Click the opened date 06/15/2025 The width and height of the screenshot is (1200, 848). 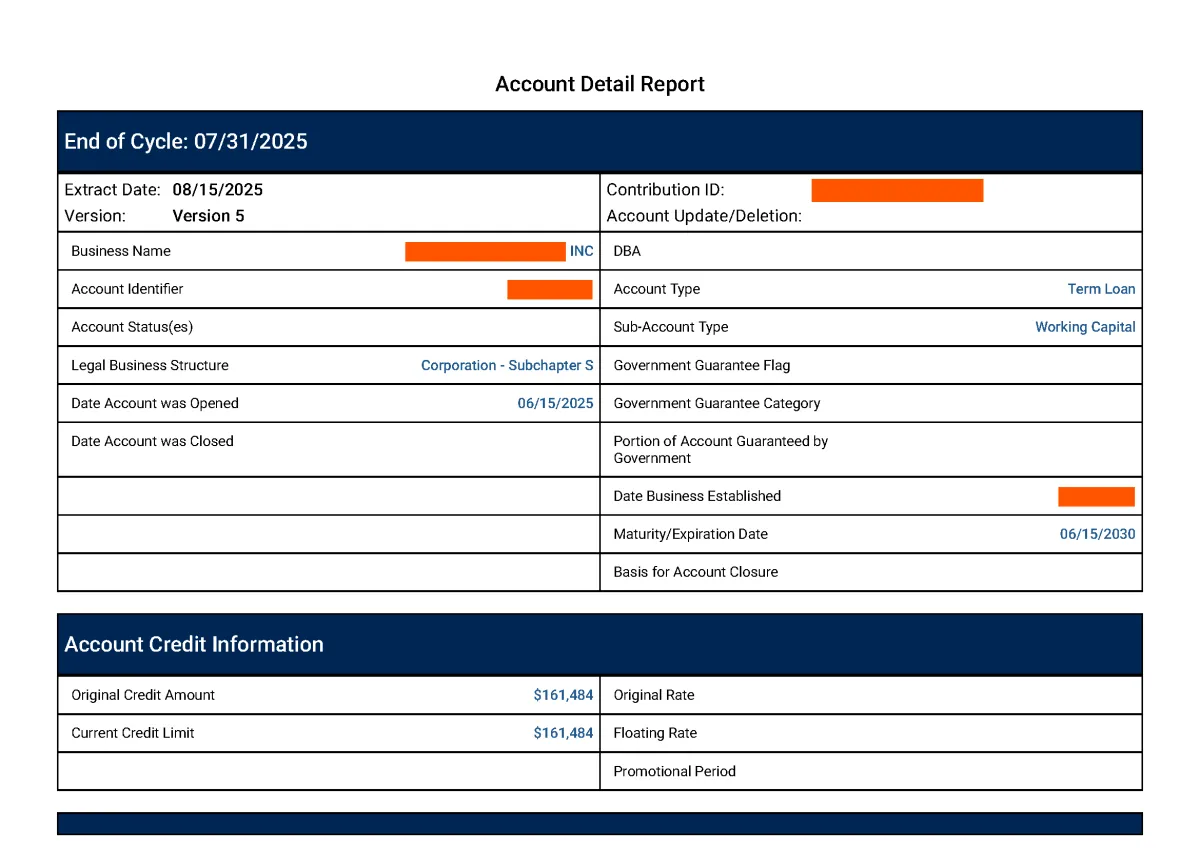pos(555,403)
